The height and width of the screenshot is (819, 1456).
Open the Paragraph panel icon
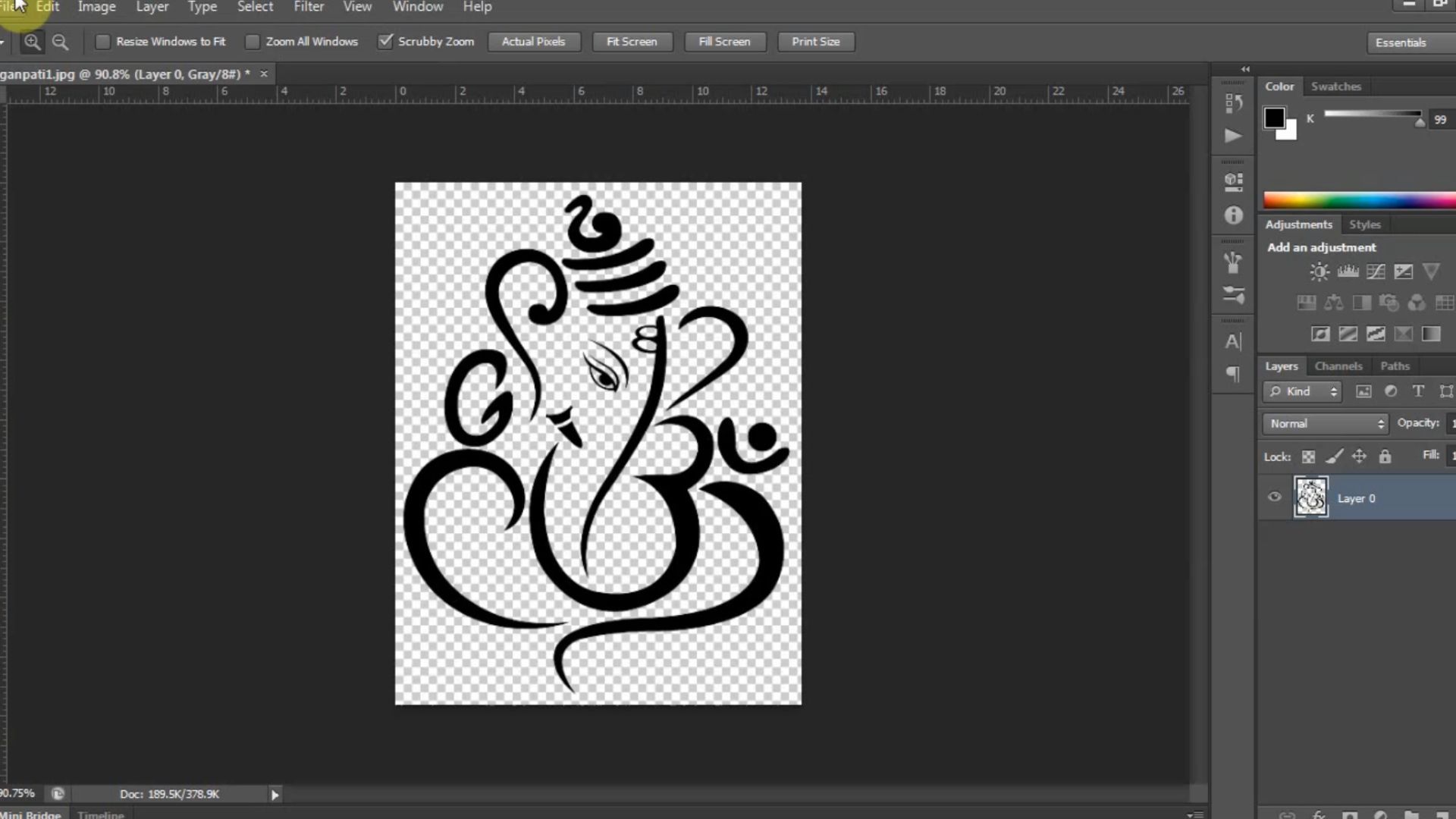tap(1233, 374)
